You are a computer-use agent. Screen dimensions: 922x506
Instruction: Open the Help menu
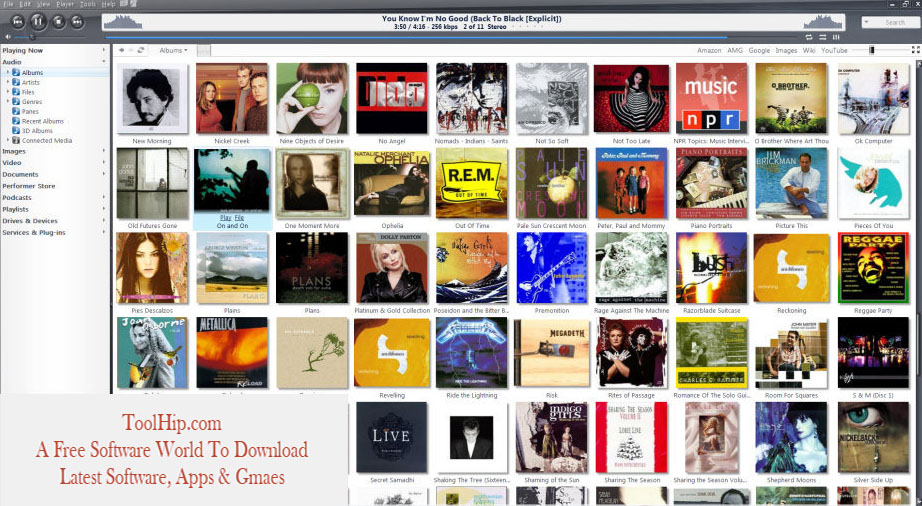point(109,4)
